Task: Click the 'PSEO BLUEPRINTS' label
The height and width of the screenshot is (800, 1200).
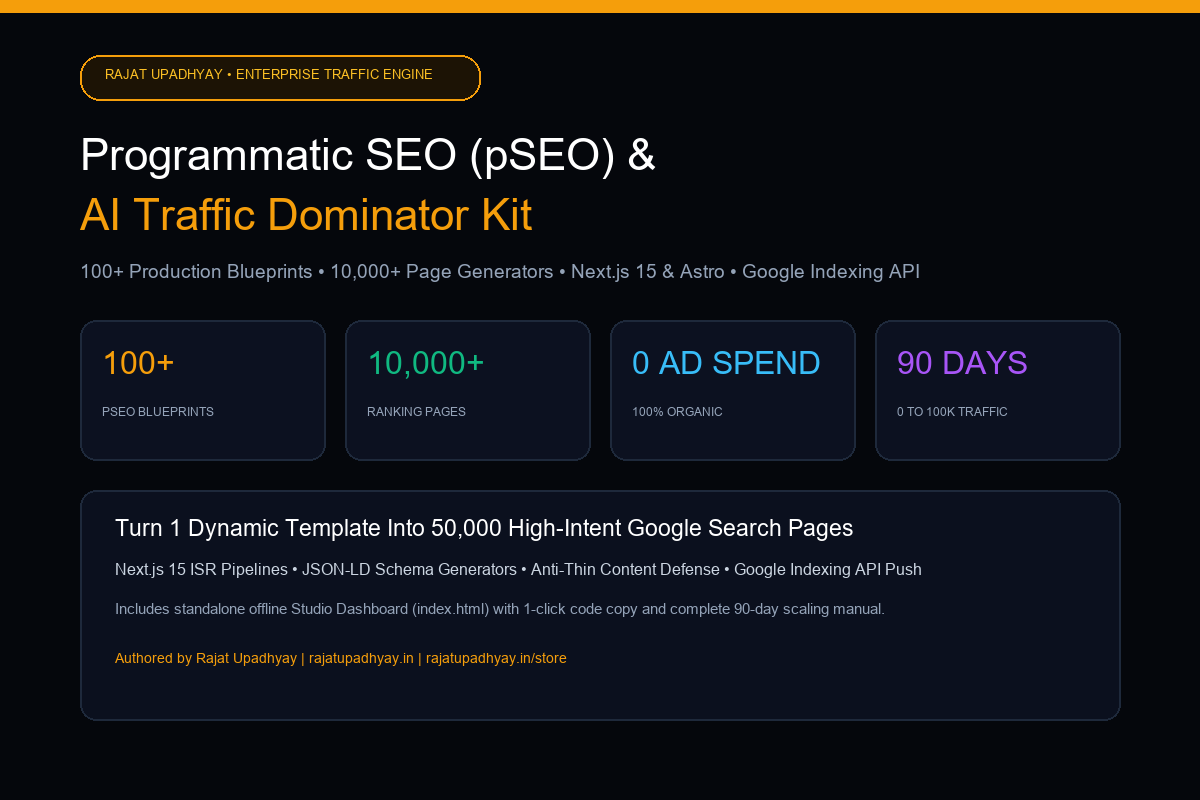Action: point(158,412)
